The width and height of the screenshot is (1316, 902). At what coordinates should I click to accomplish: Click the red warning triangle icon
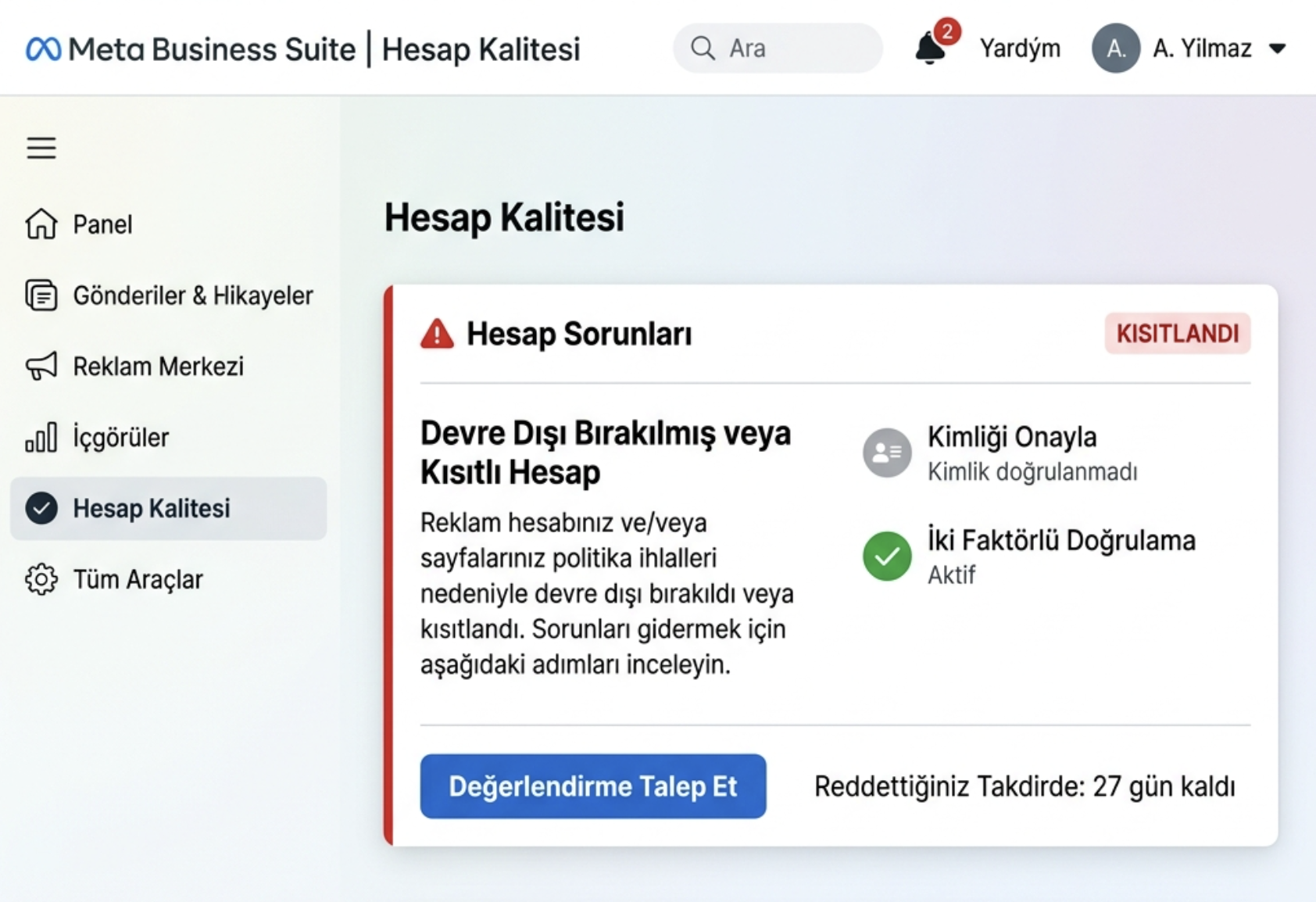[437, 334]
